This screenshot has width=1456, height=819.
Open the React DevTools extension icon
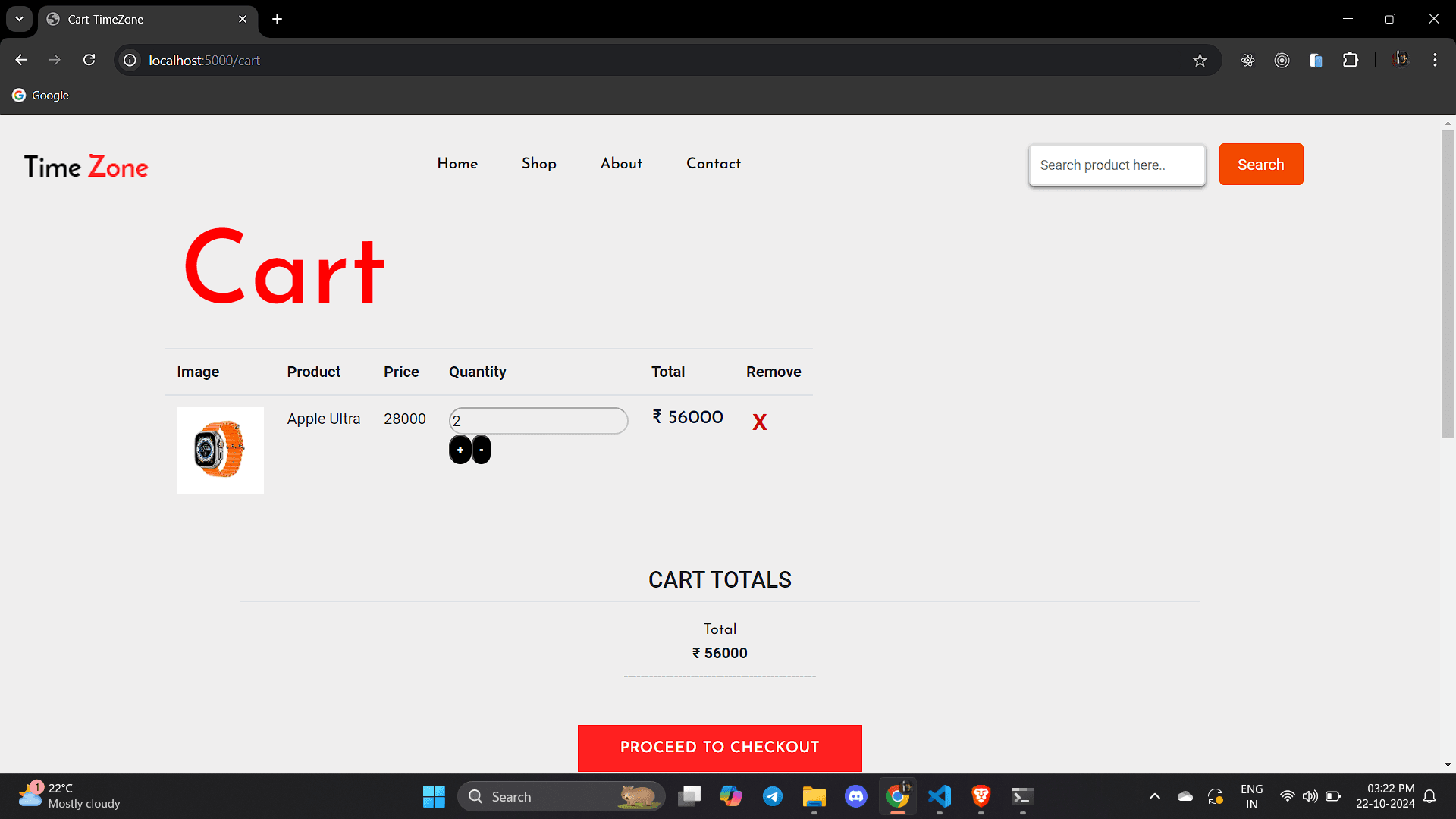[x=1247, y=60]
